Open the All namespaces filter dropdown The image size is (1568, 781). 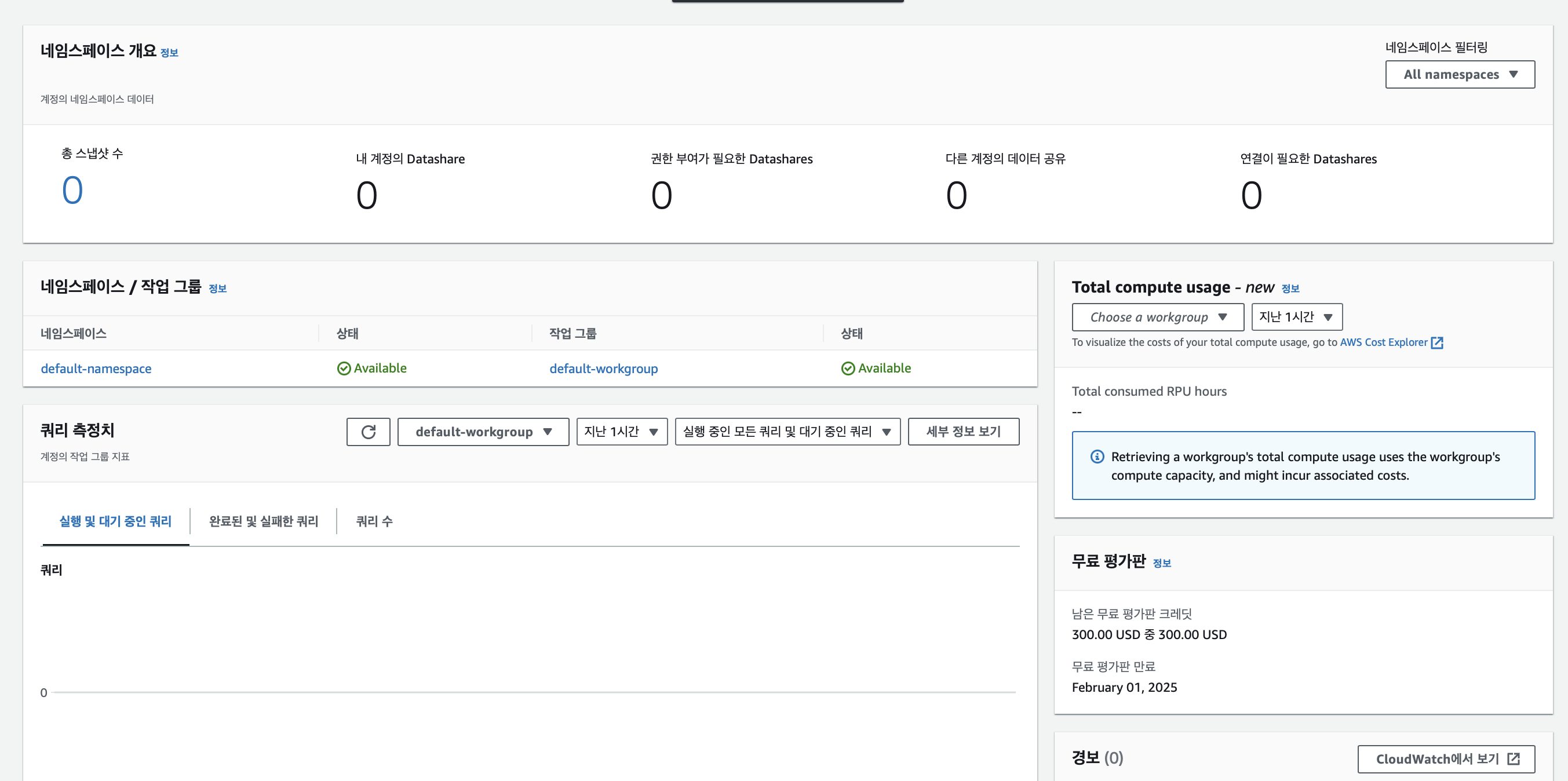(x=1460, y=74)
